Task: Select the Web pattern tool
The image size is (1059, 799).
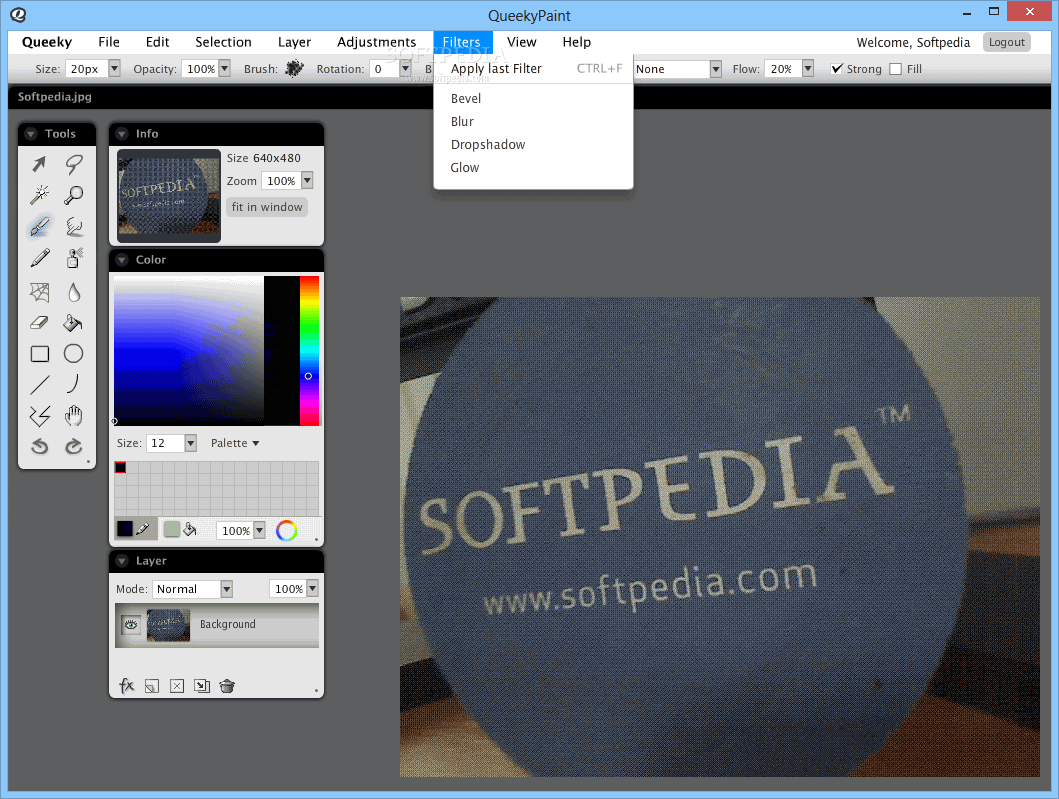Action: 39,292
